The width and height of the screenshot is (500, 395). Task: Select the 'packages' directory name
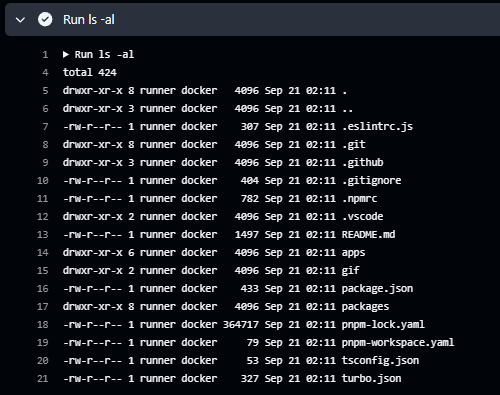point(365,307)
